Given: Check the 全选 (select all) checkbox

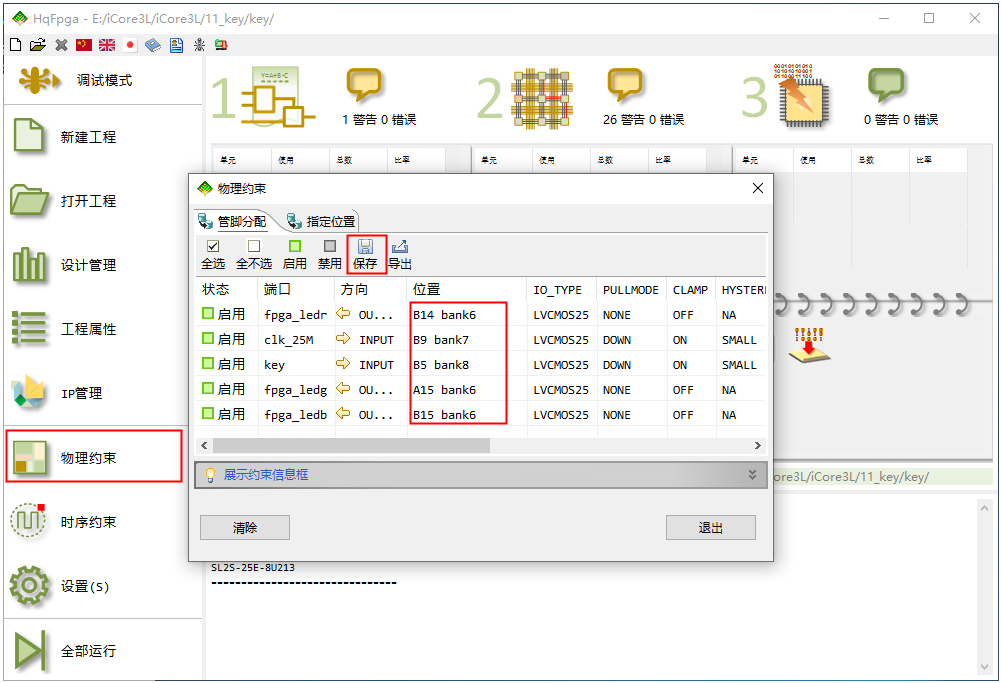Looking at the screenshot, I should tap(213, 246).
